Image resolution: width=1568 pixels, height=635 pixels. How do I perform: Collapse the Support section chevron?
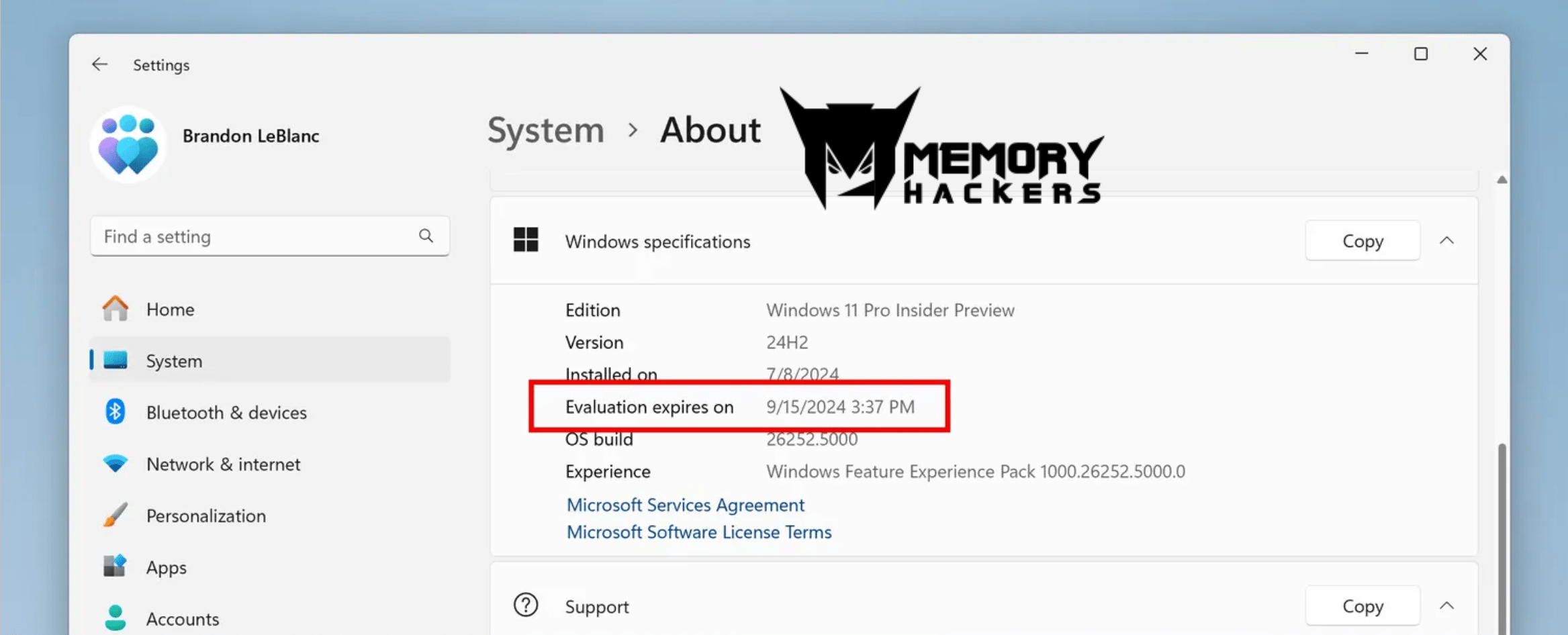tap(1447, 605)
